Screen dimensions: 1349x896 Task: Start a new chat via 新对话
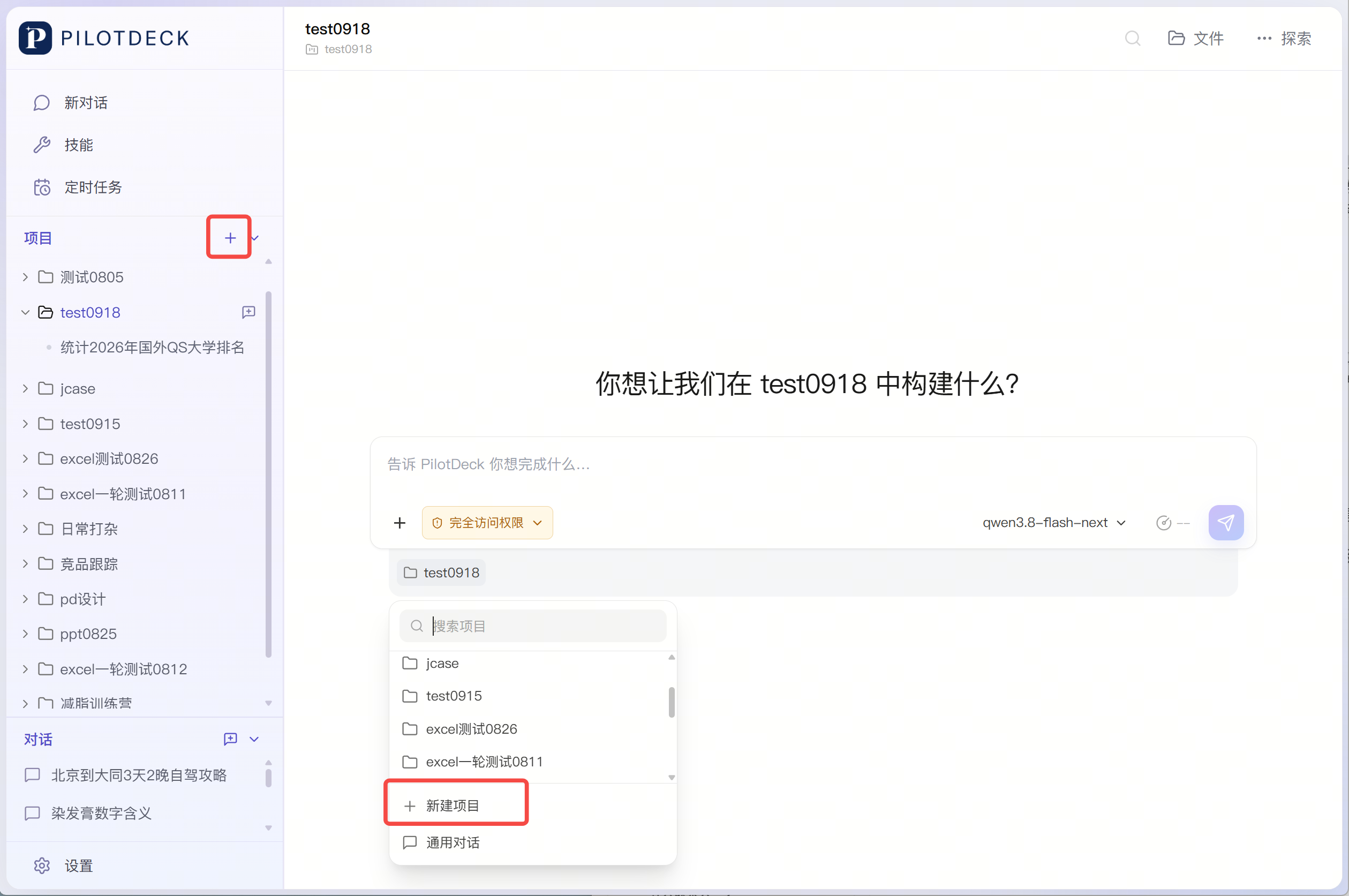pos(86,103)
